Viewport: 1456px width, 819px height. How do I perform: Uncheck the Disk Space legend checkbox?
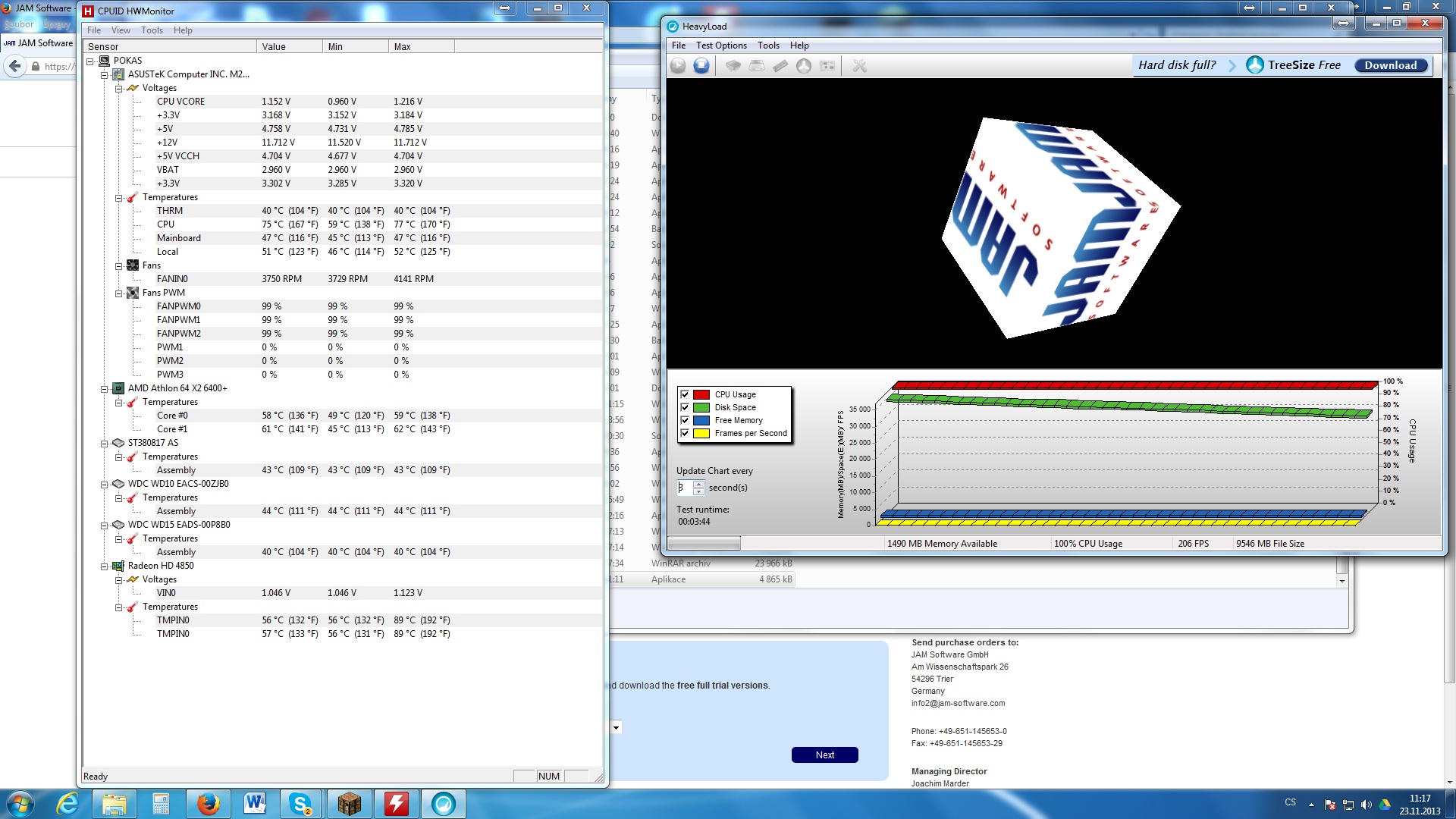pyautogui.click(x=685, y=407)
